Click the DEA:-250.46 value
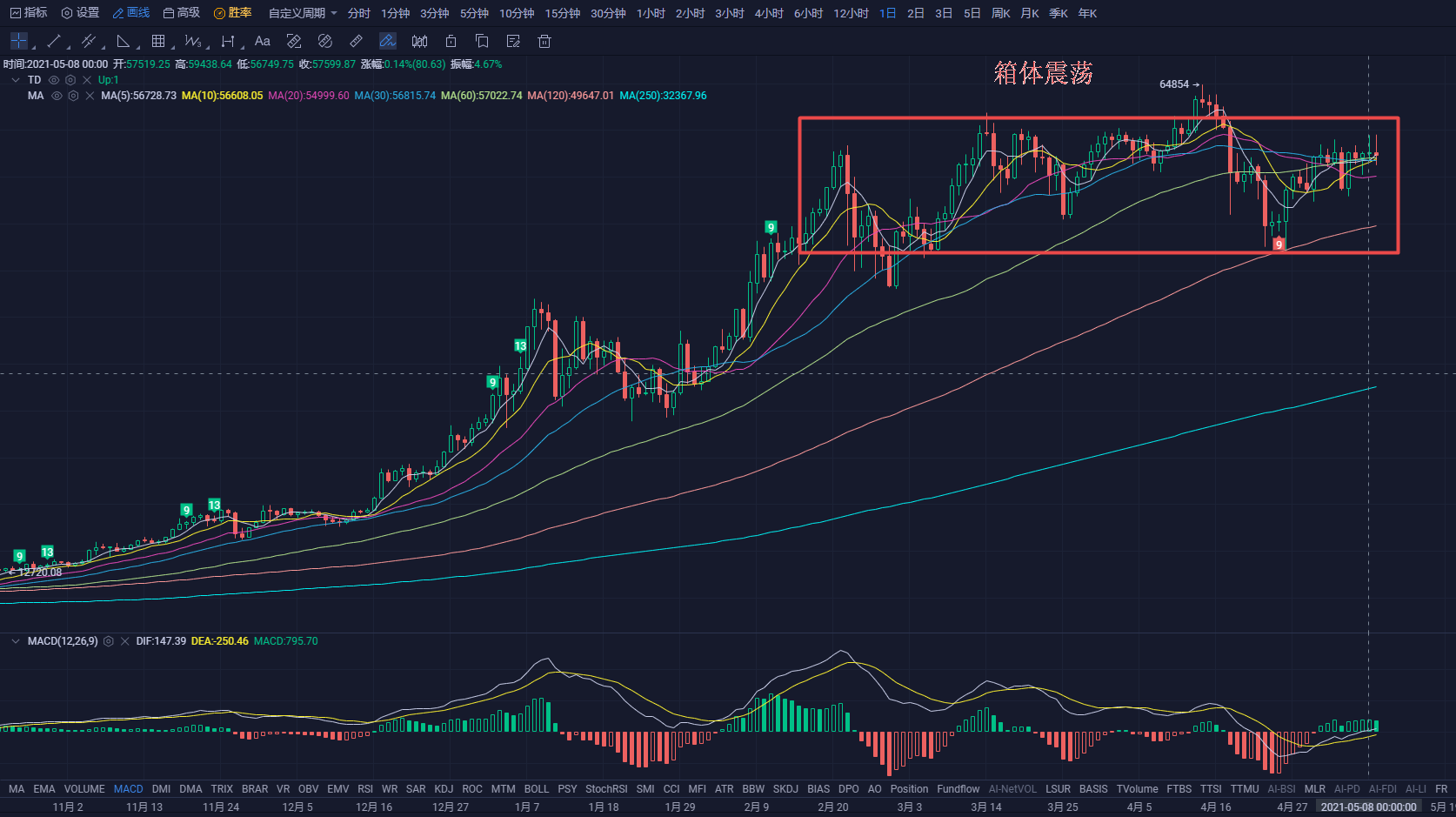 pyautogui.click(x=219, y=641)
